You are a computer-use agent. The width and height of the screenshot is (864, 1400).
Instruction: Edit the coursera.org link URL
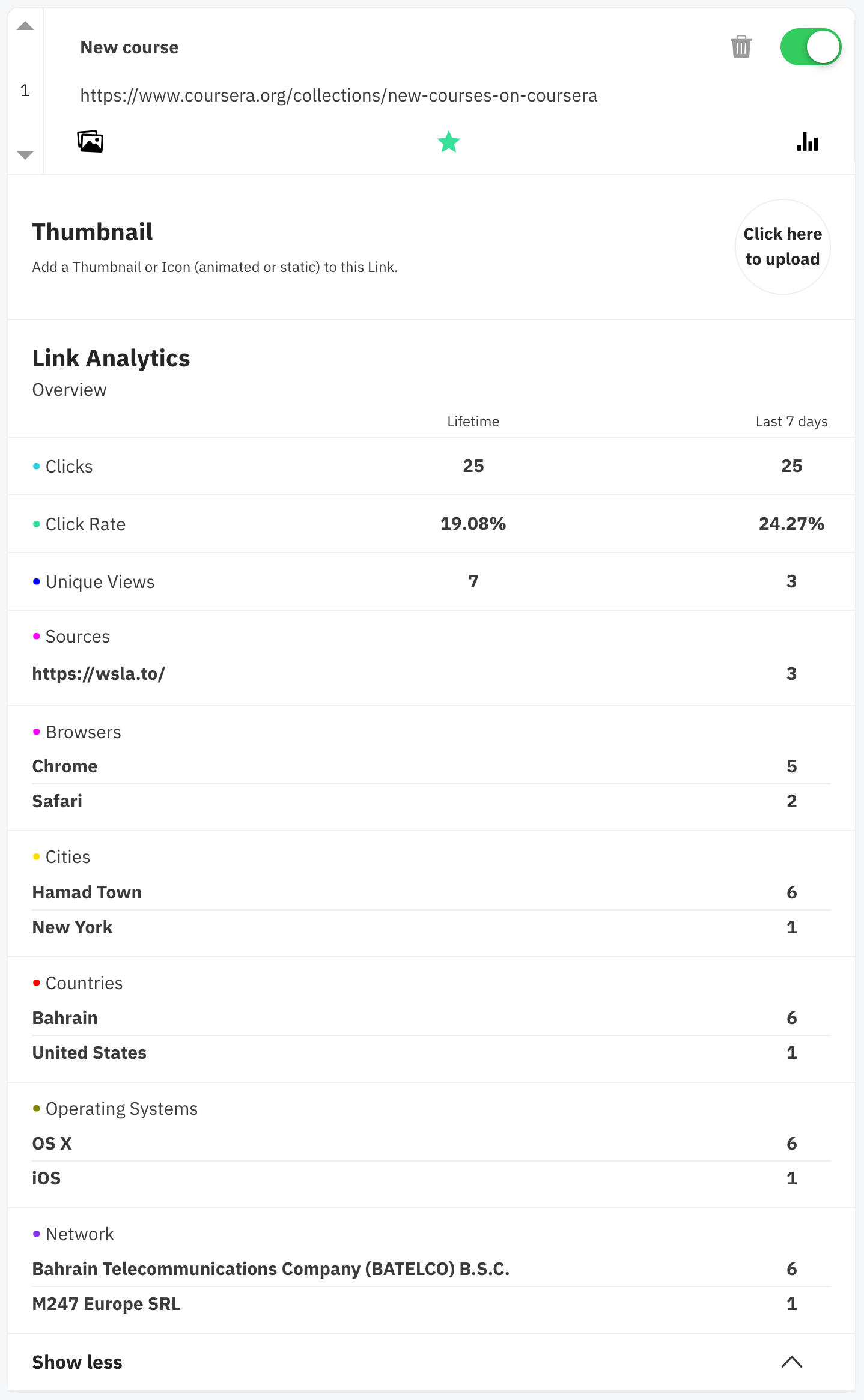(338, 95)
